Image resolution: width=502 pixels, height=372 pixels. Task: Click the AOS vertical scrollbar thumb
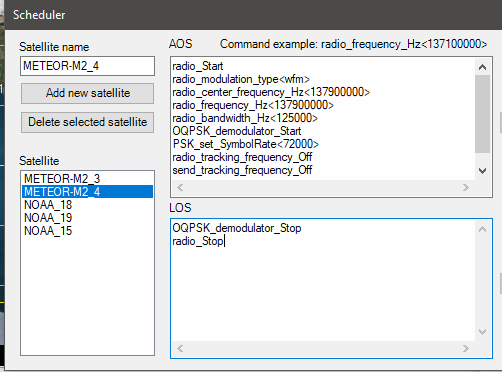click(482, 114)
